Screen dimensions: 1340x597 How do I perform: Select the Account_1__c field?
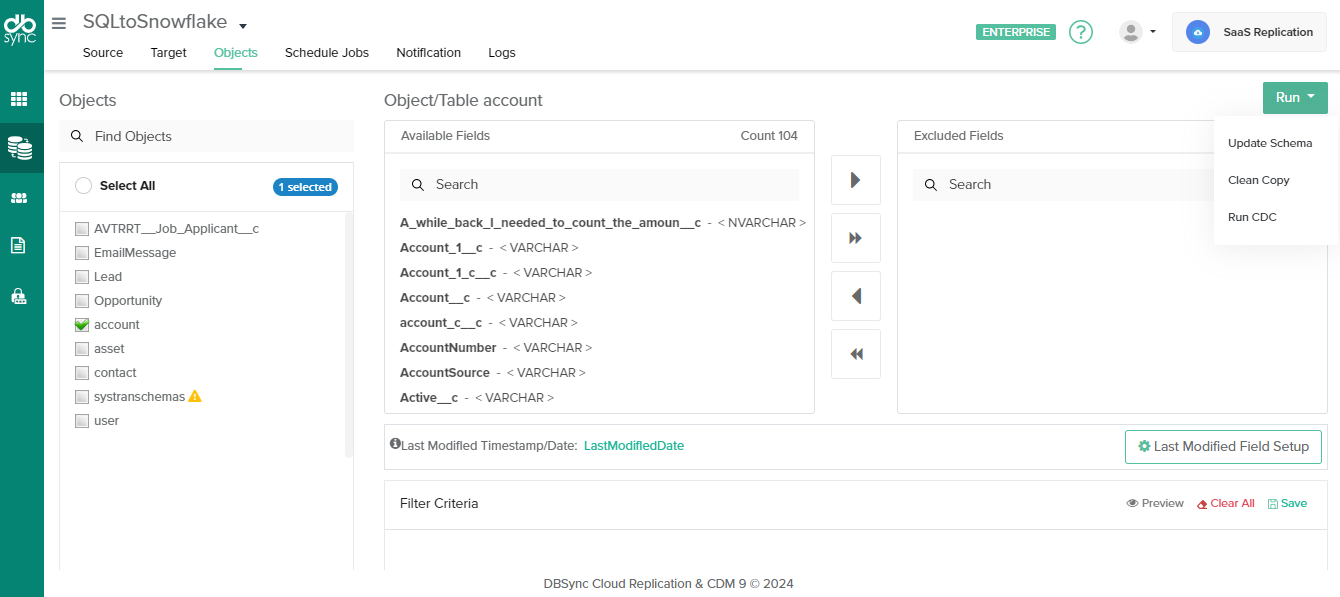pyautogui.click(x=489, y=248)
